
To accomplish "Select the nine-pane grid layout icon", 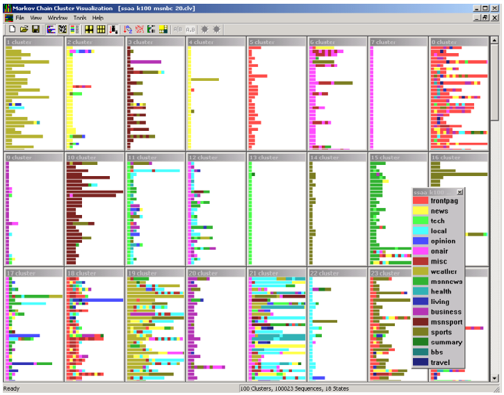I will point(101,29).
